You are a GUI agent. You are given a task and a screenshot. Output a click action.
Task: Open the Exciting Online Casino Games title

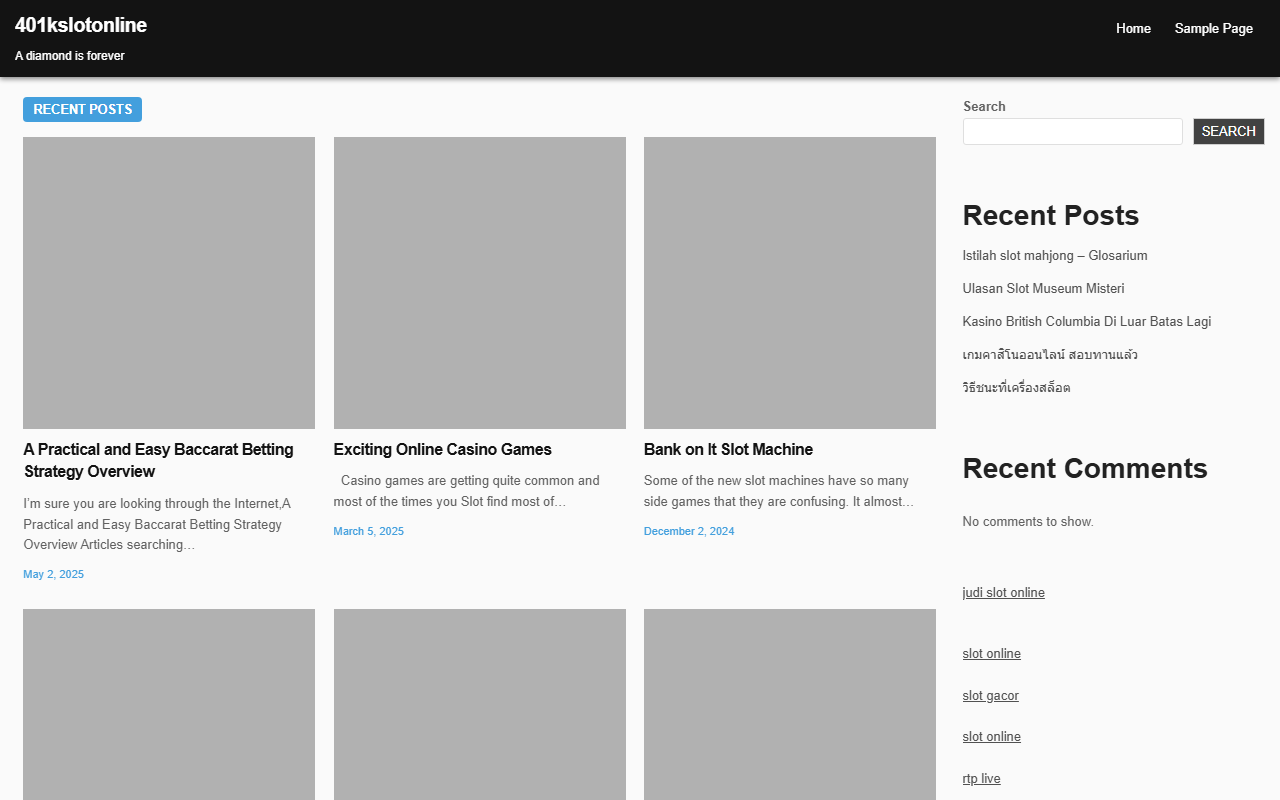coord(443,449)
